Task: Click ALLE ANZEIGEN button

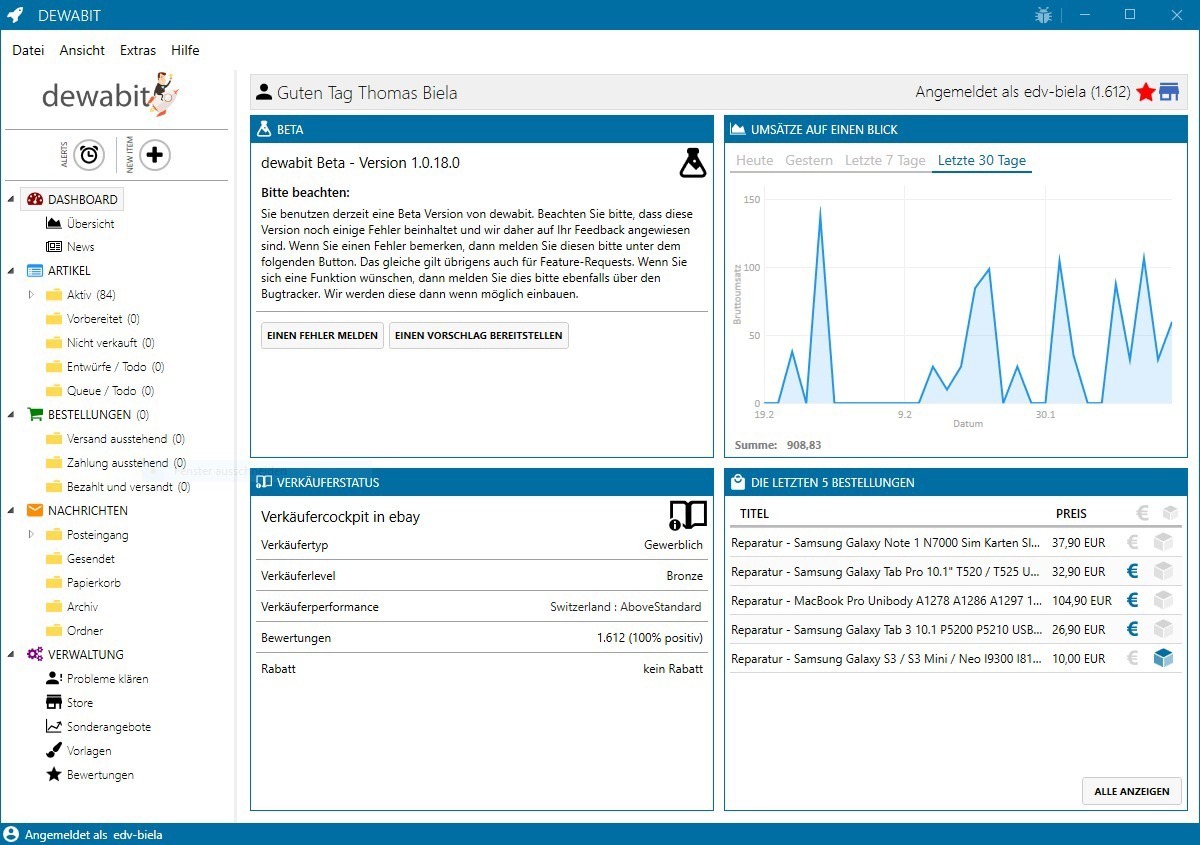Action: click(1131, 791)
